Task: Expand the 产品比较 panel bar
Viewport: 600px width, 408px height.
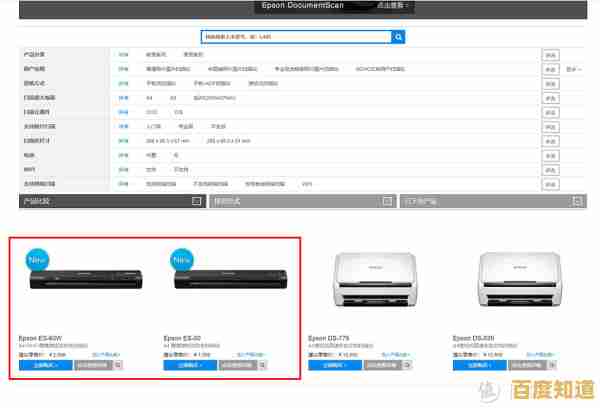Action: [109, 201]
